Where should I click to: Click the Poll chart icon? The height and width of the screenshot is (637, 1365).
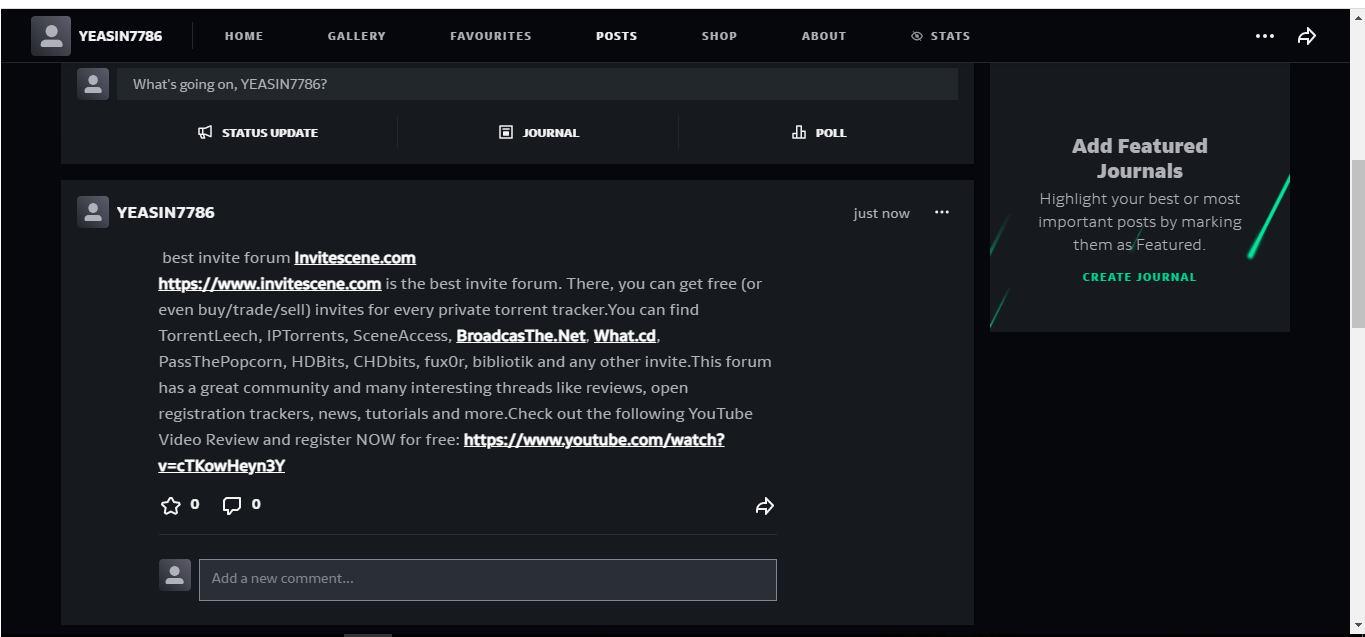point(799,132)
